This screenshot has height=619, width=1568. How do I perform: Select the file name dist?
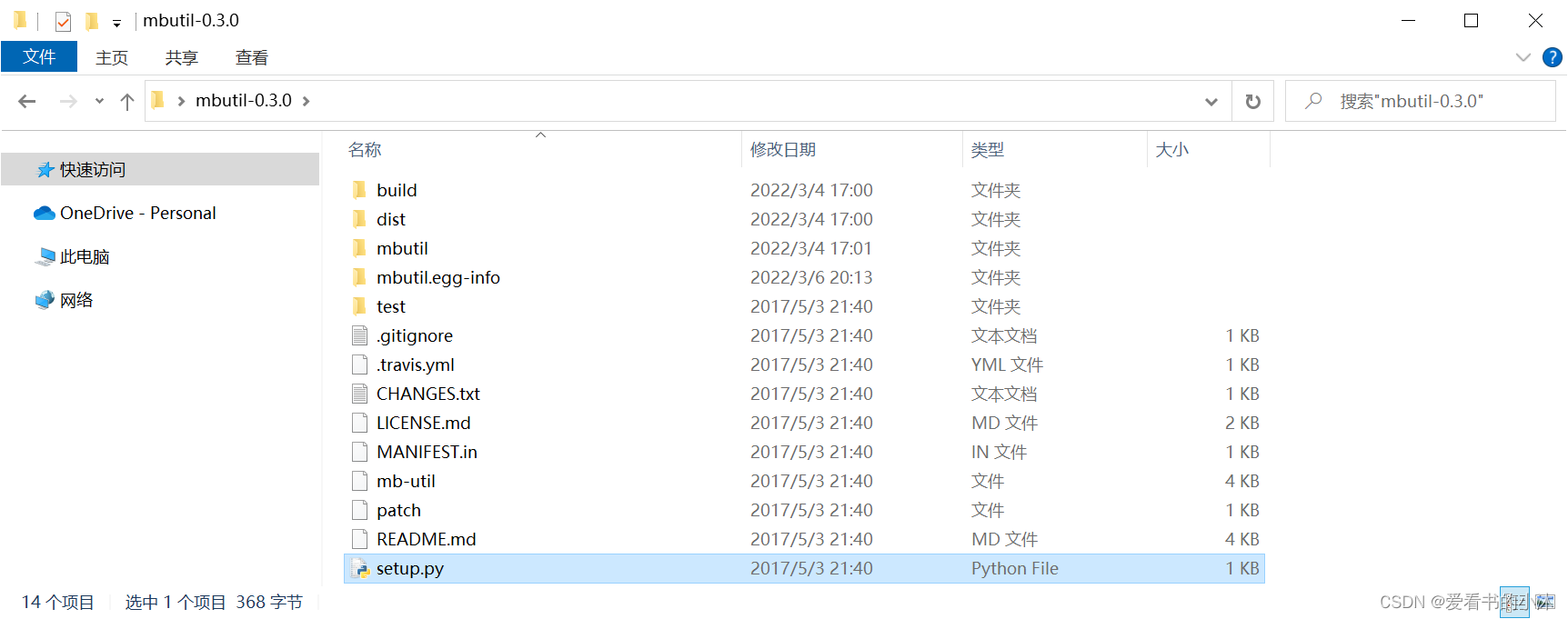tap(391, 219)
